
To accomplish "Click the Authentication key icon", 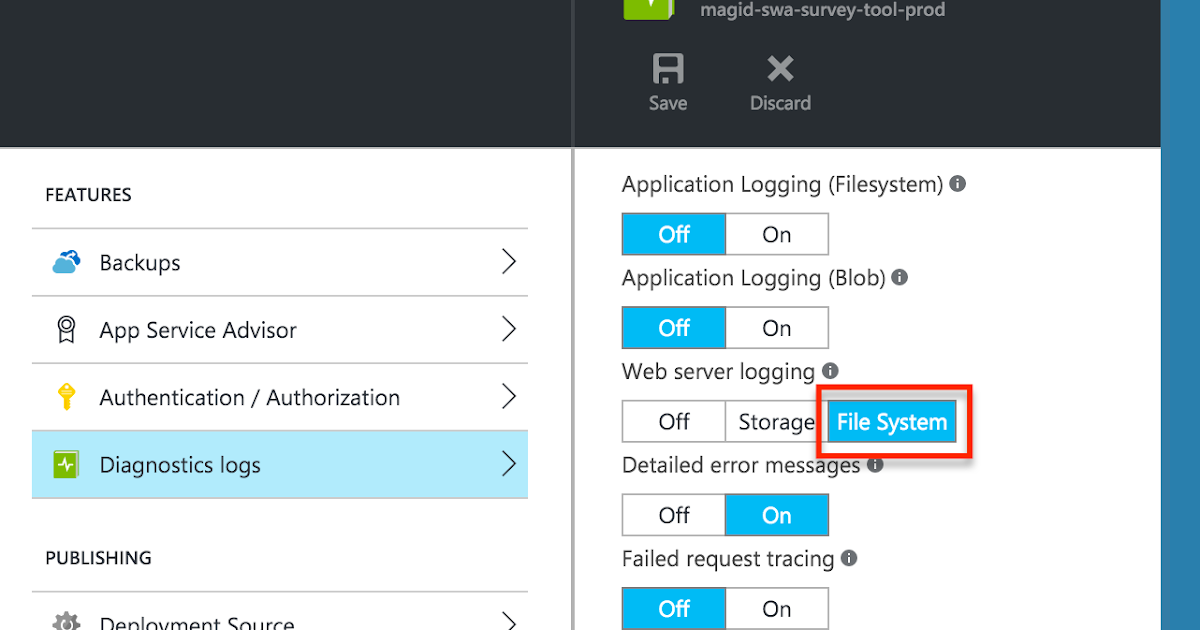I will [x=66, y=397].
